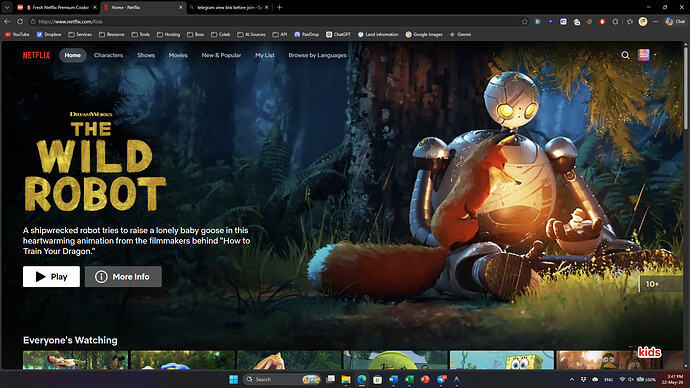This screenshot has height=388, width=690.
Task: Open the Movies section
Action: (178, 55)
